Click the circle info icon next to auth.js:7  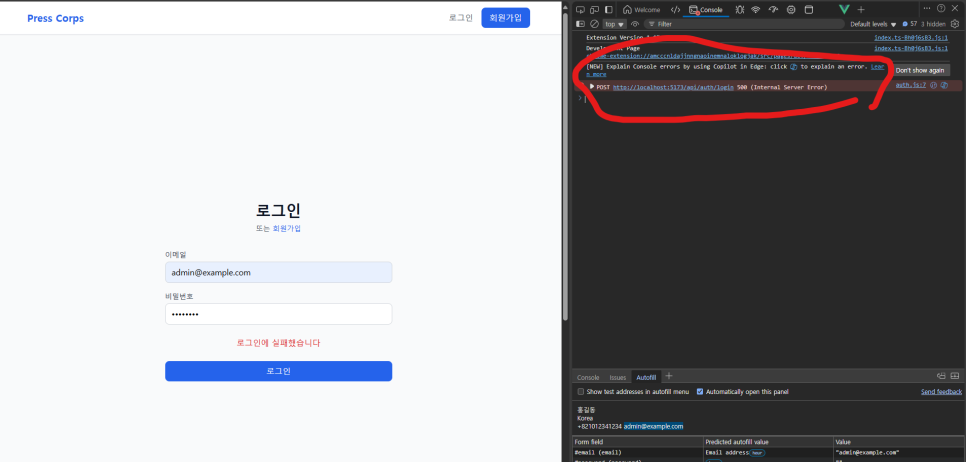(x=933, y=85)
